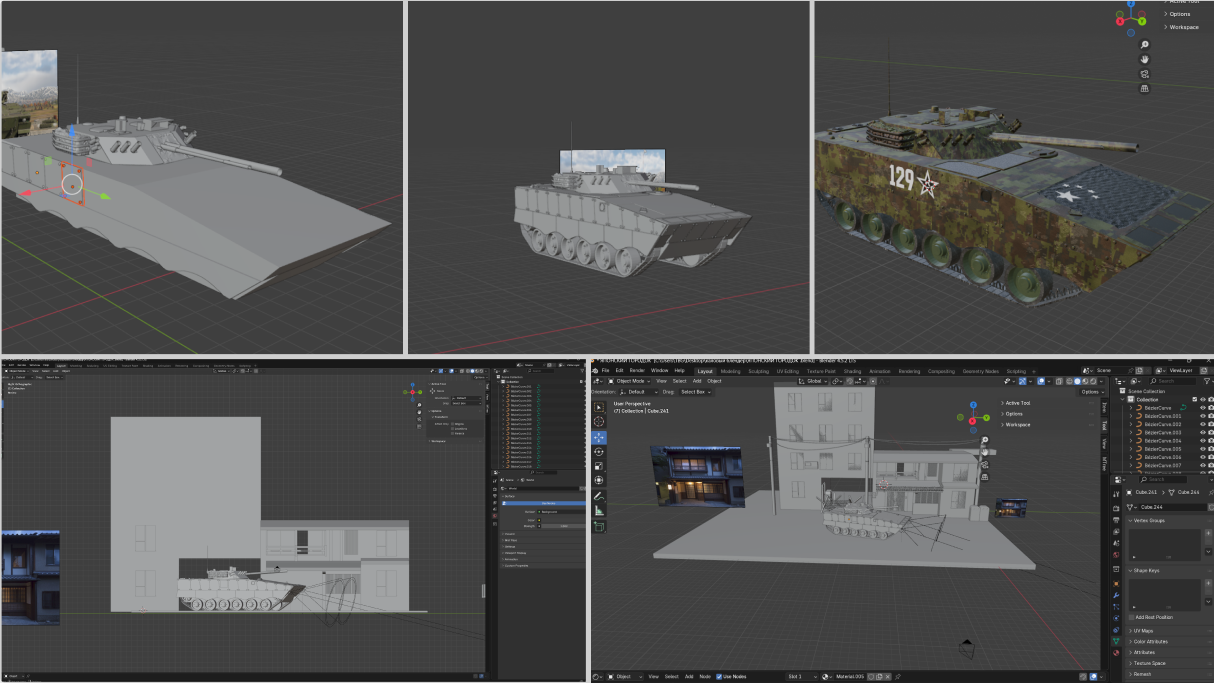Select the Scale tool in bottom-right Blender toolbar
Viewport: 1214px width, 683px height.
(599, 466)
